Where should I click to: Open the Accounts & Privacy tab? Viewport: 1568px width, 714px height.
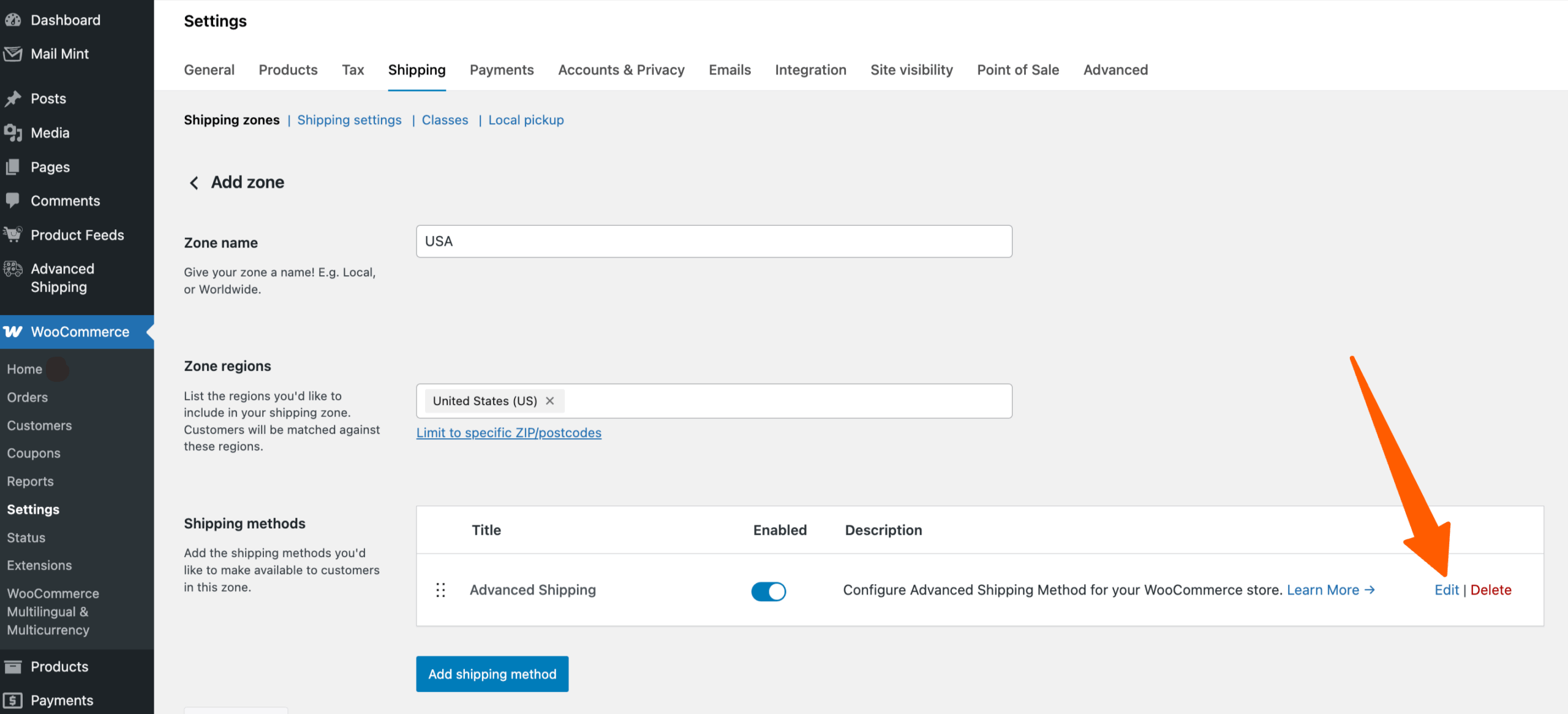[x=621, y=70]
